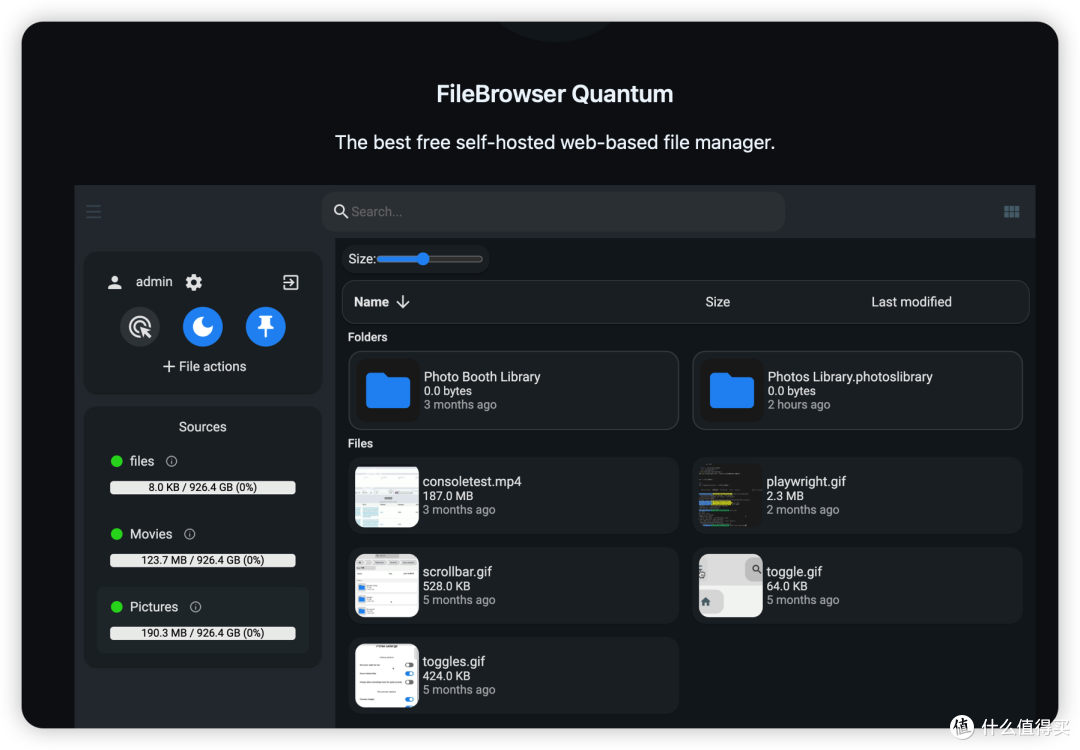Select toggle.gif thumbnail

tap(730, 586)
